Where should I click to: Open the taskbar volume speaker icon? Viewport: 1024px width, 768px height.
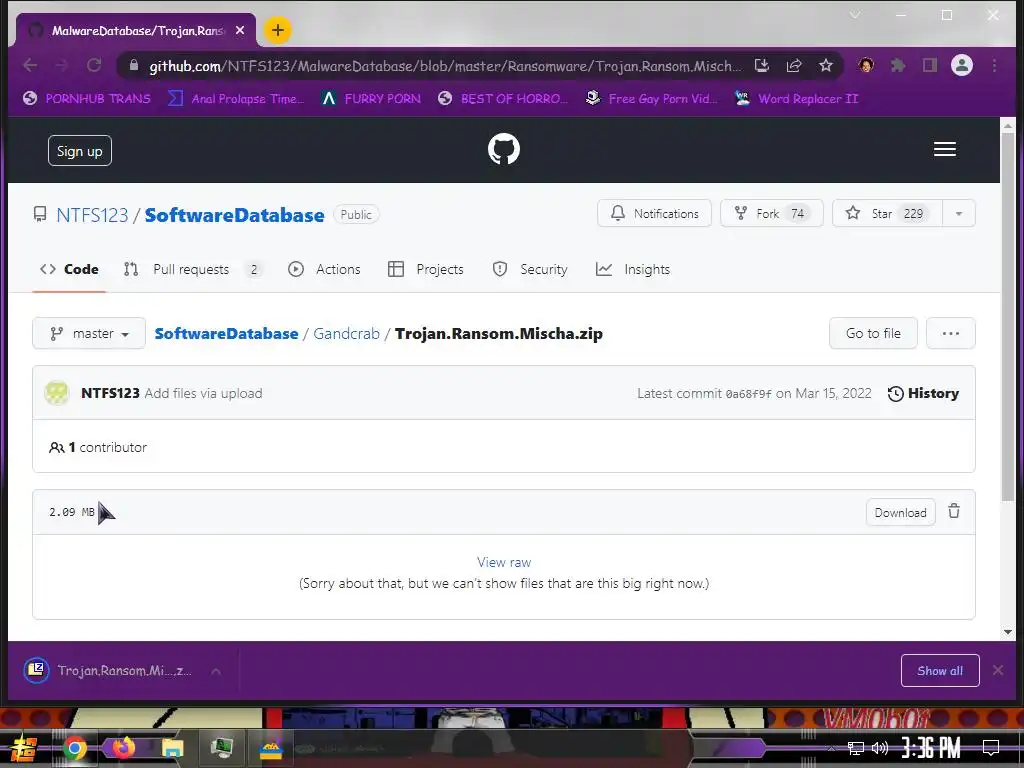click(880, 748)
